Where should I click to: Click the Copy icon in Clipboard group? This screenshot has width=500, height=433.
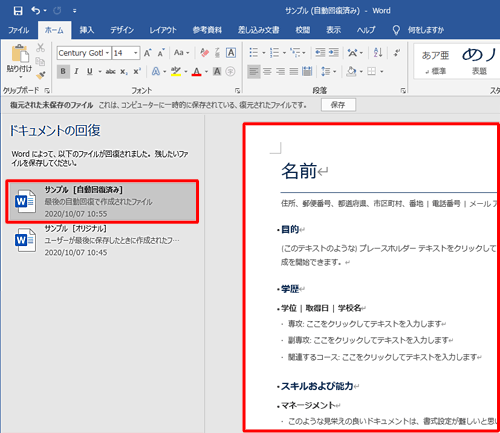pyautogui.click(x=40, y=62)
